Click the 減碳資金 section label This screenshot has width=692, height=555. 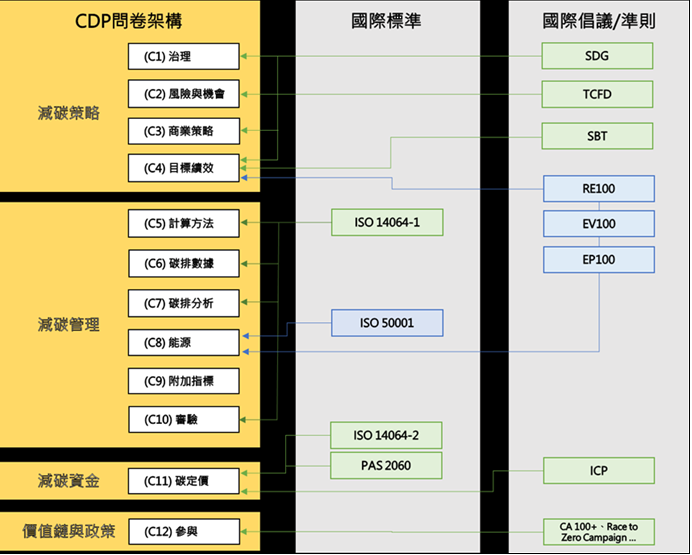pos(68,481)
